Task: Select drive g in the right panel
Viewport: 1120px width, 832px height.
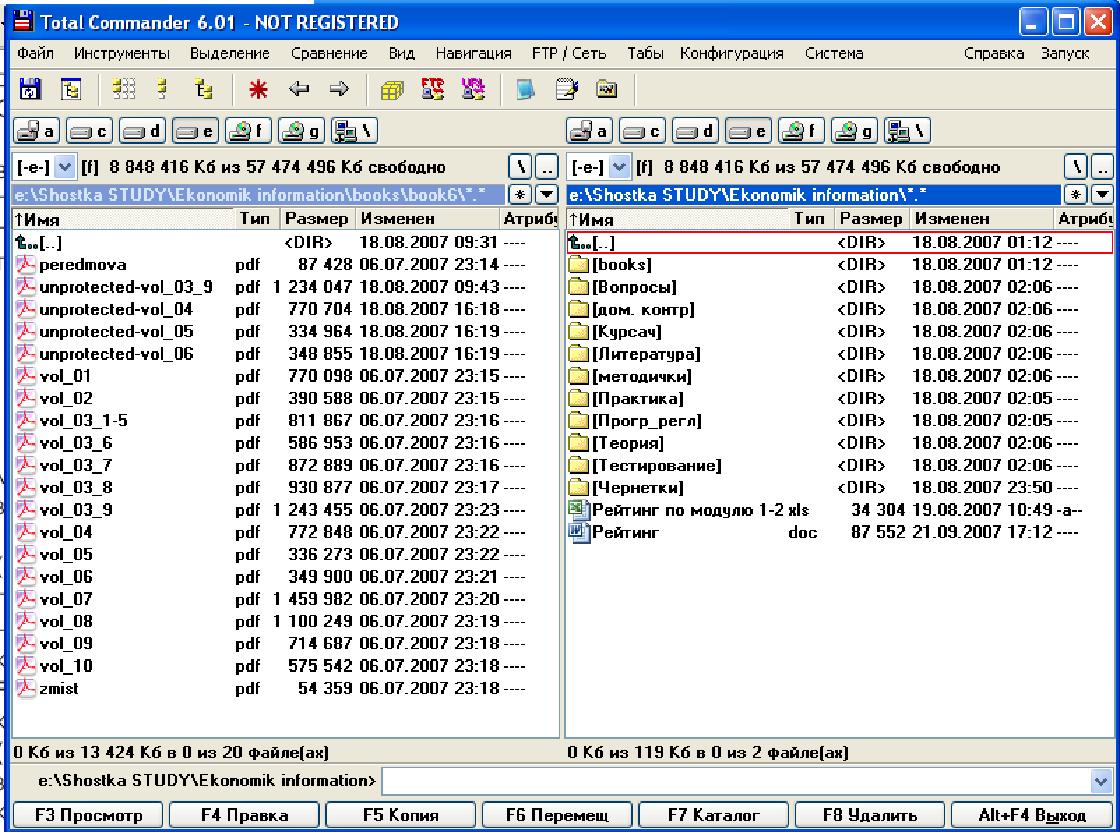Action: click(854, 131)
